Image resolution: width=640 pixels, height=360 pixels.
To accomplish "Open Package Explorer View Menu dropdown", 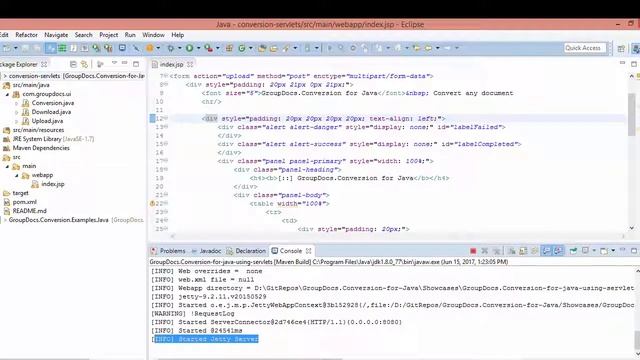I will coord(114,63).
